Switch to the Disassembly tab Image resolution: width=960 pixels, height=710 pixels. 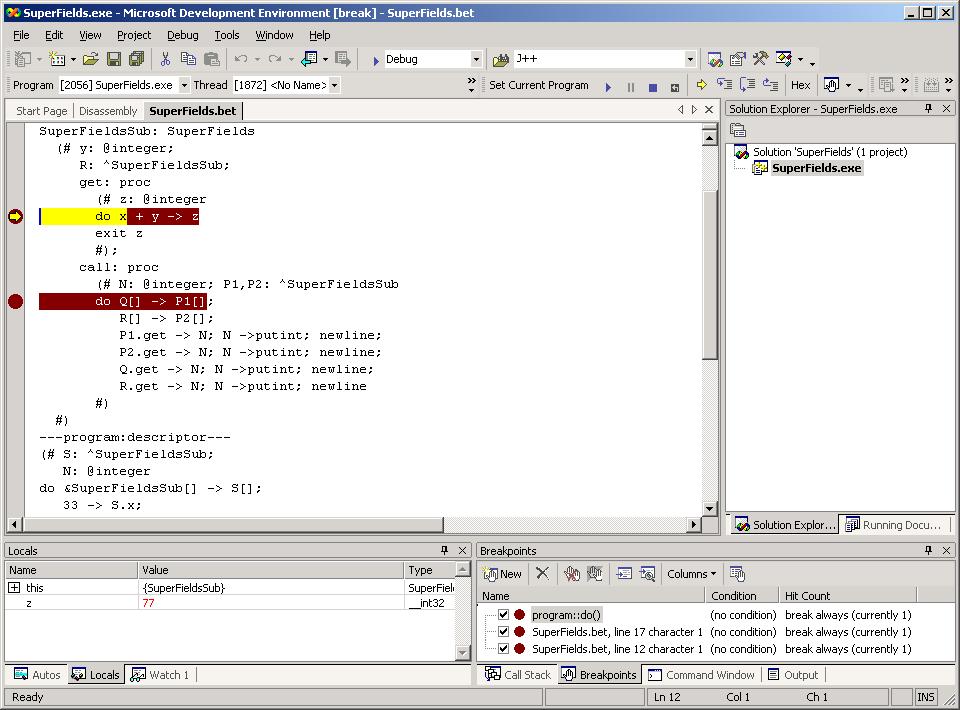108,110
